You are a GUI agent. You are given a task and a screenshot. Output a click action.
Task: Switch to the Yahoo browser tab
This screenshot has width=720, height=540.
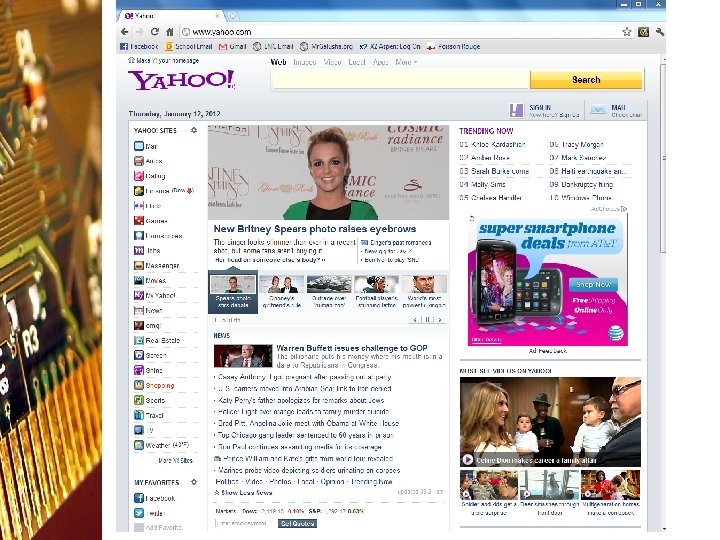click(x=170, y=16)
